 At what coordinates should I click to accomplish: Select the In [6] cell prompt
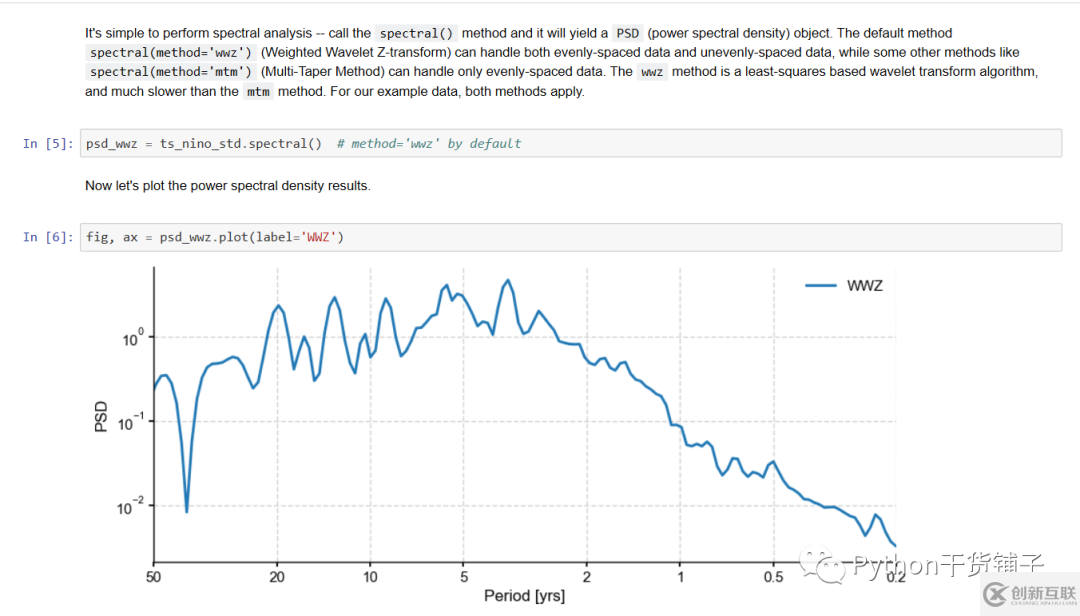coord(48,237)
